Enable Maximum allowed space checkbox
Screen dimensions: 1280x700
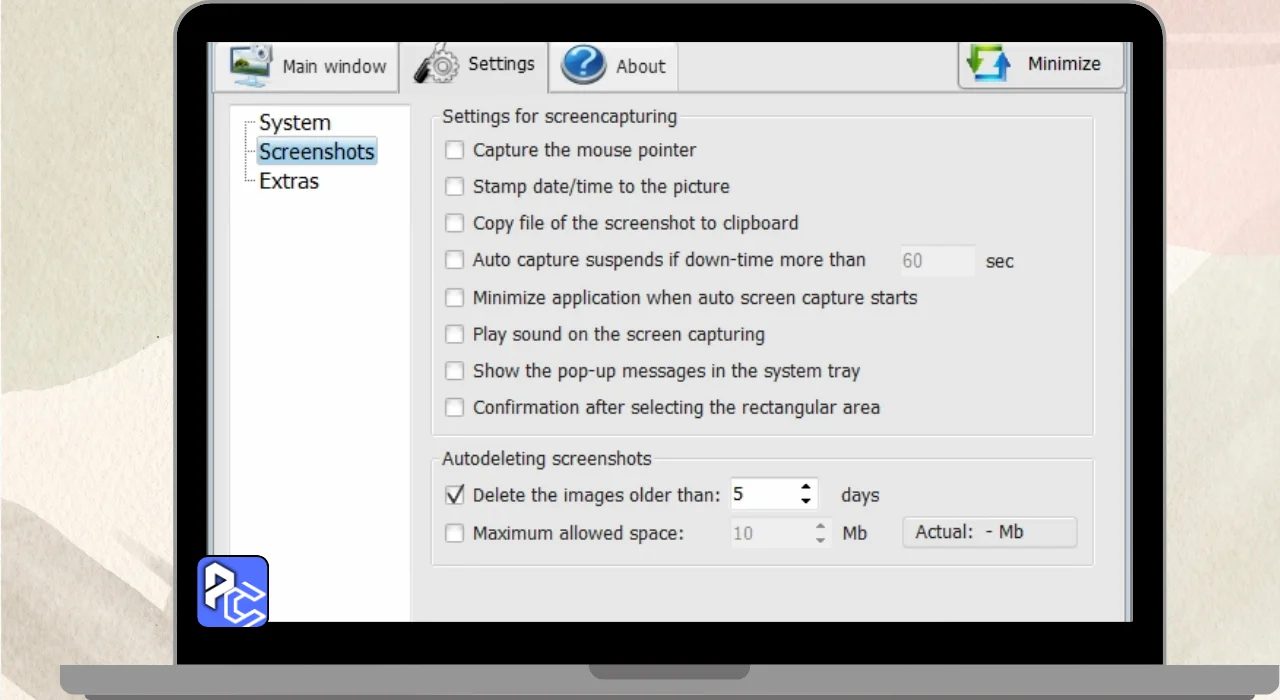[x=455, y=533]
